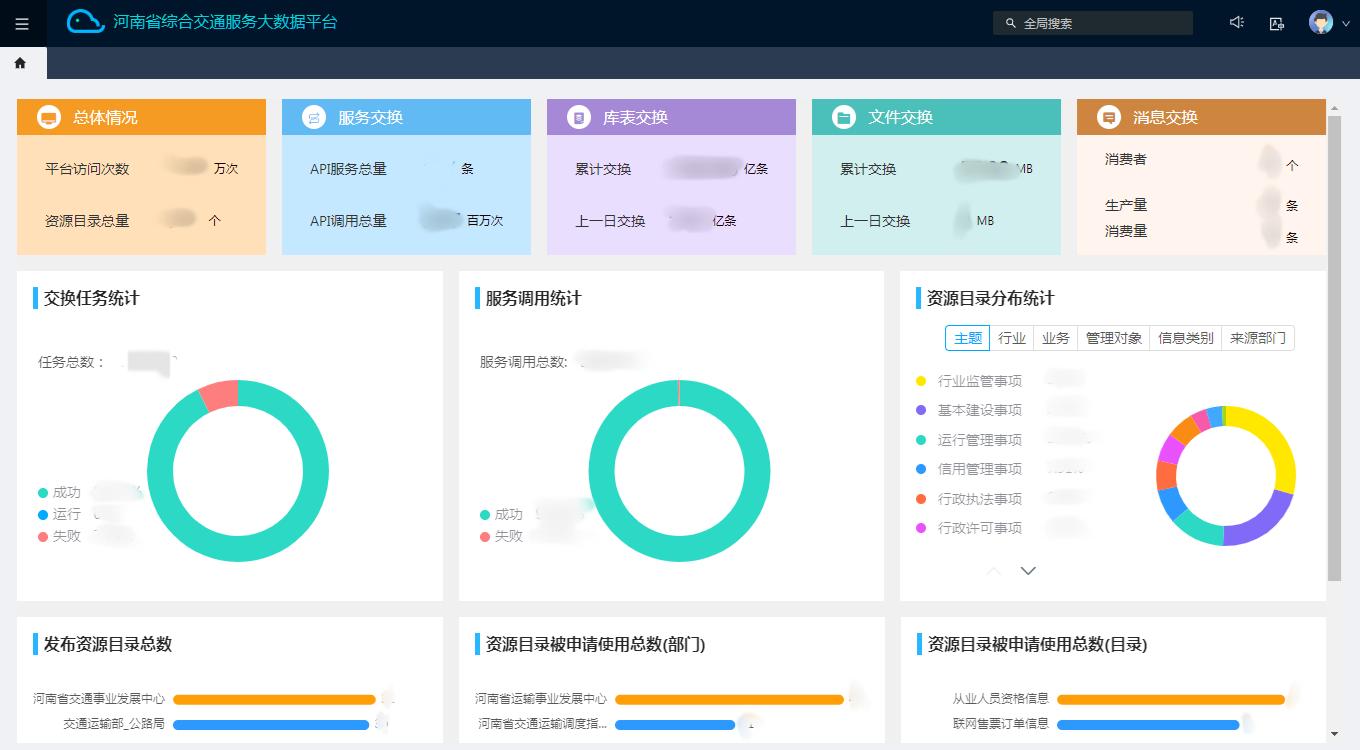Toggle 行业监管事项 legend item
Viewport: 1360px width, 750px height.
point(979,381)
